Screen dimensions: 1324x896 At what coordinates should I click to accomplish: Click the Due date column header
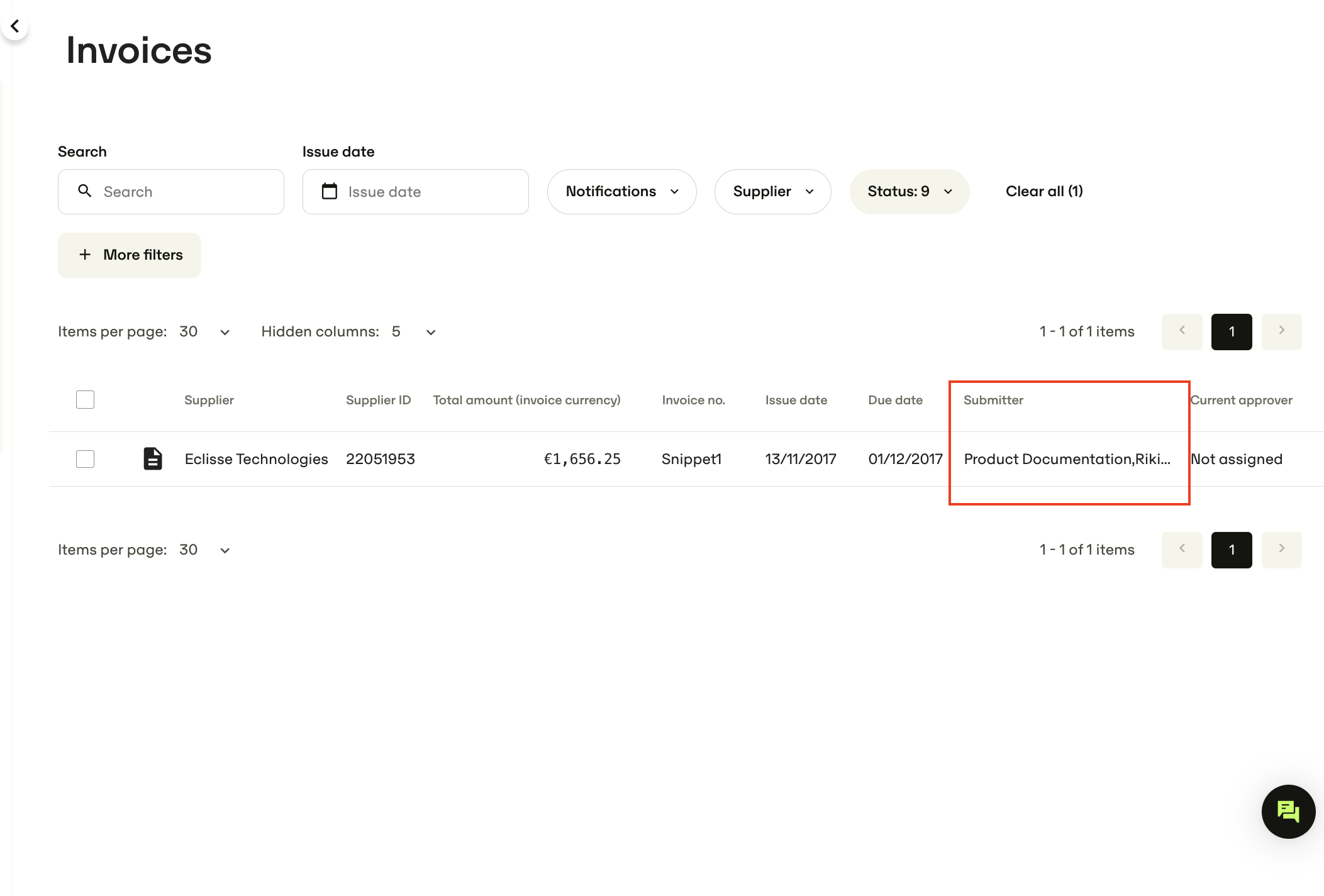[895, 400]
